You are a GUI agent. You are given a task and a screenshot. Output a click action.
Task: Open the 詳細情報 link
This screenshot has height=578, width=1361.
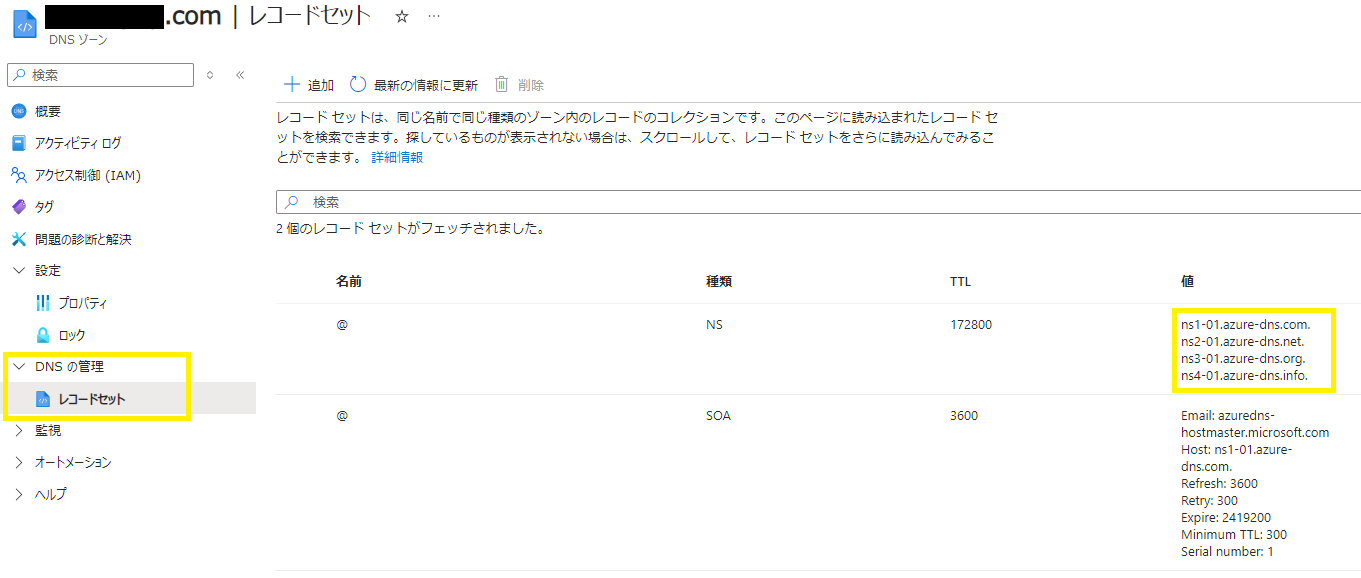[x=397, y=157]
